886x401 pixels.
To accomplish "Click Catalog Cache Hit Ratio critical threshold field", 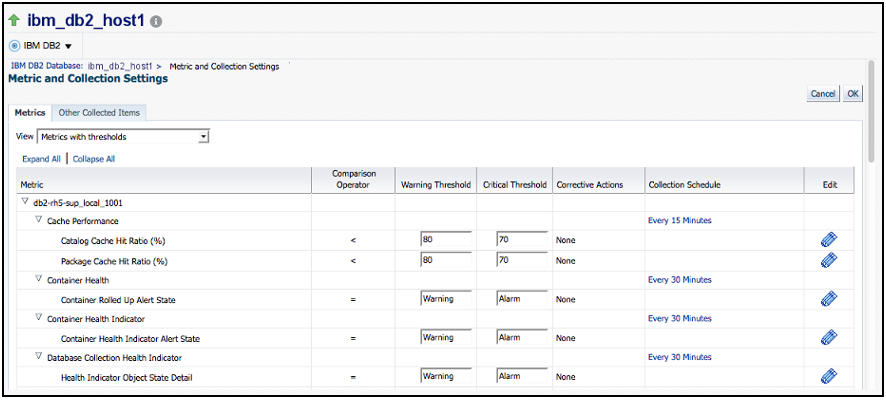I will pyautogui.click(x=522, y=239).
